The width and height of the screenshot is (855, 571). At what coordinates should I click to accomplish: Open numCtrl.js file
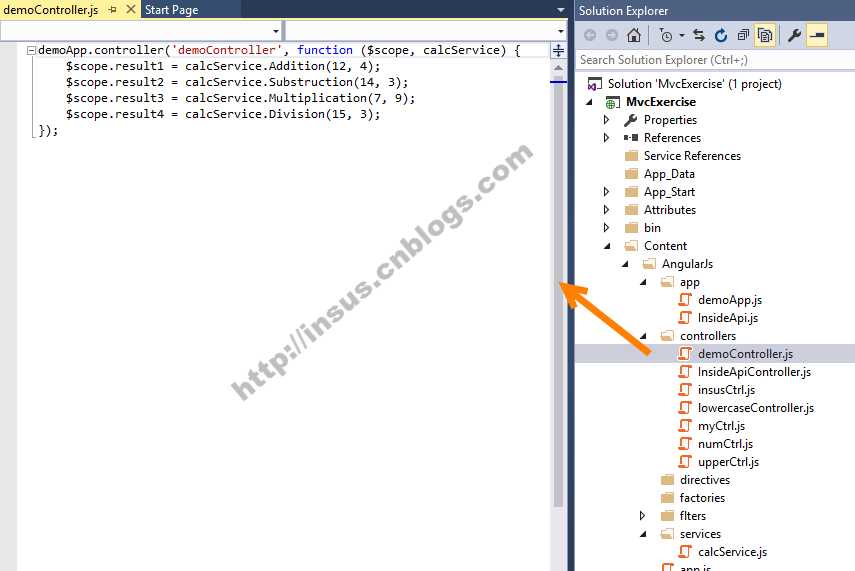725,444
